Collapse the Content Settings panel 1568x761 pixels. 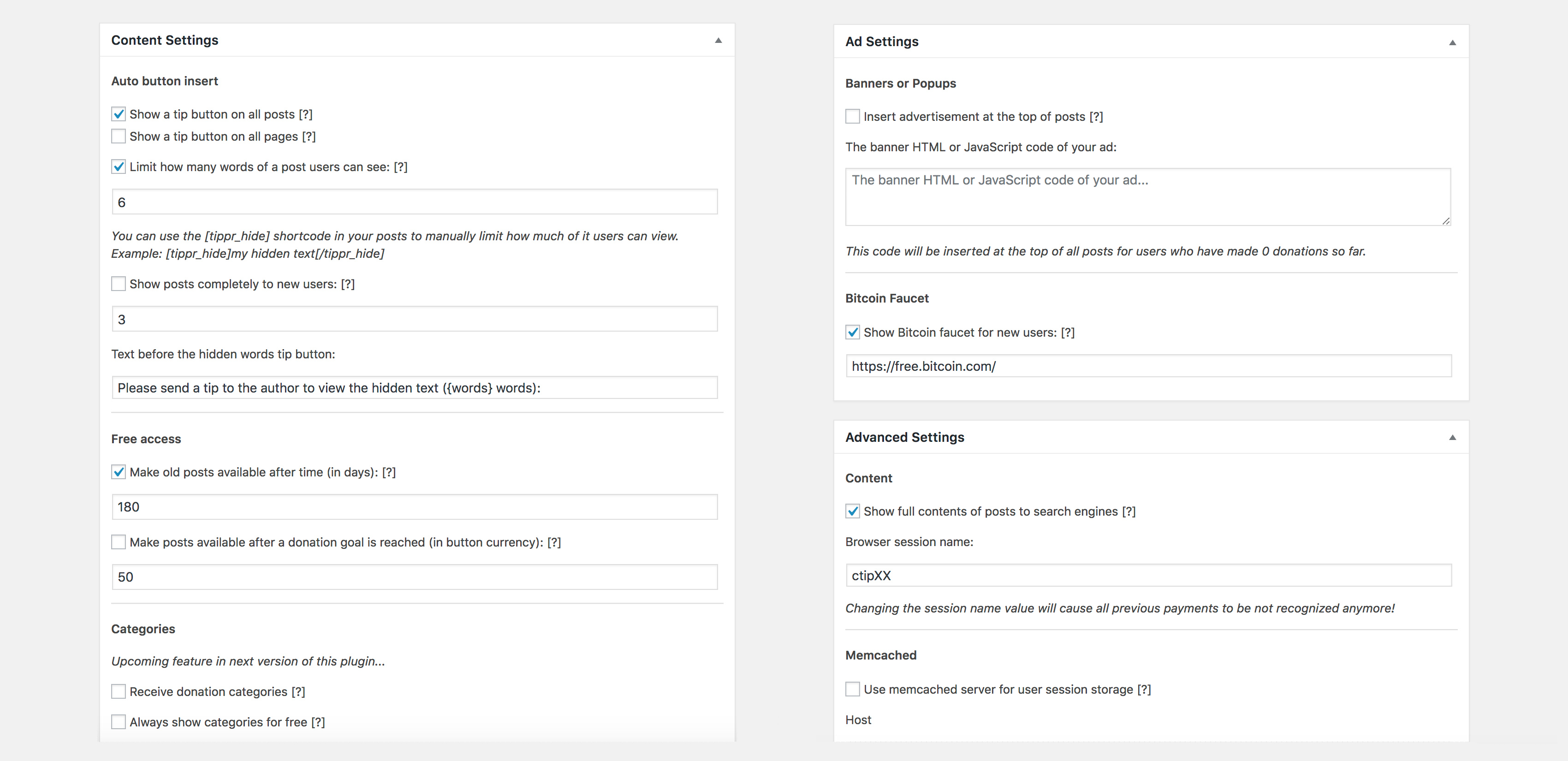[718, 40]
